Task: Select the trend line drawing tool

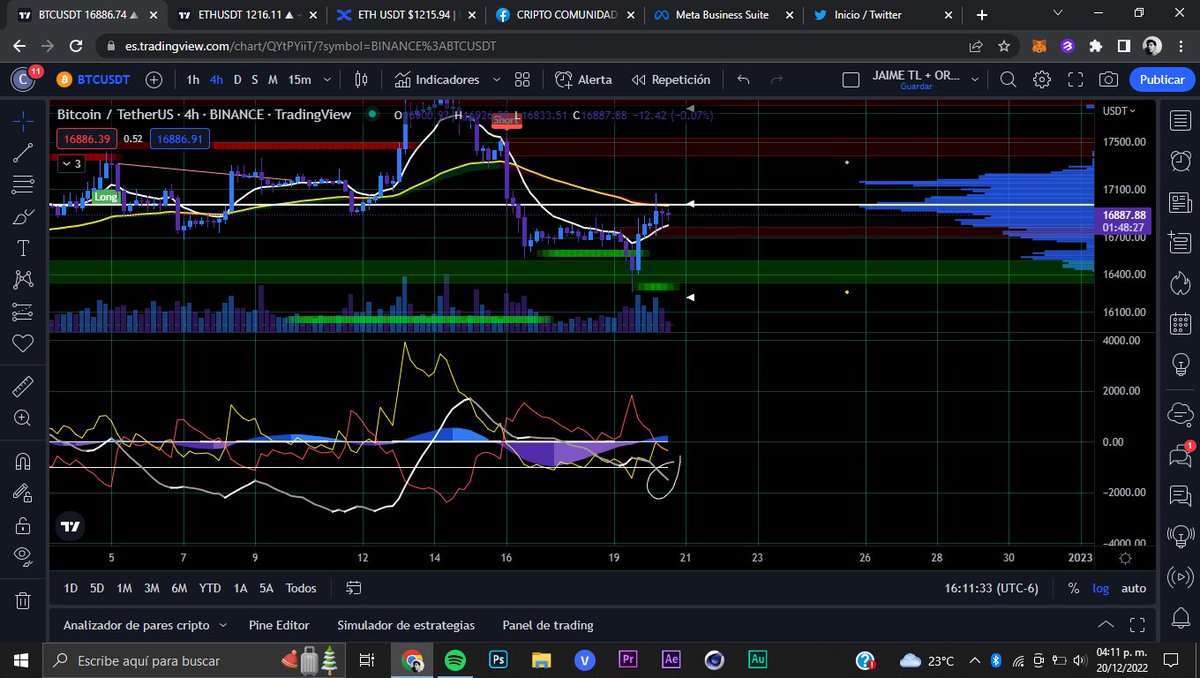Action: point(24,152)
